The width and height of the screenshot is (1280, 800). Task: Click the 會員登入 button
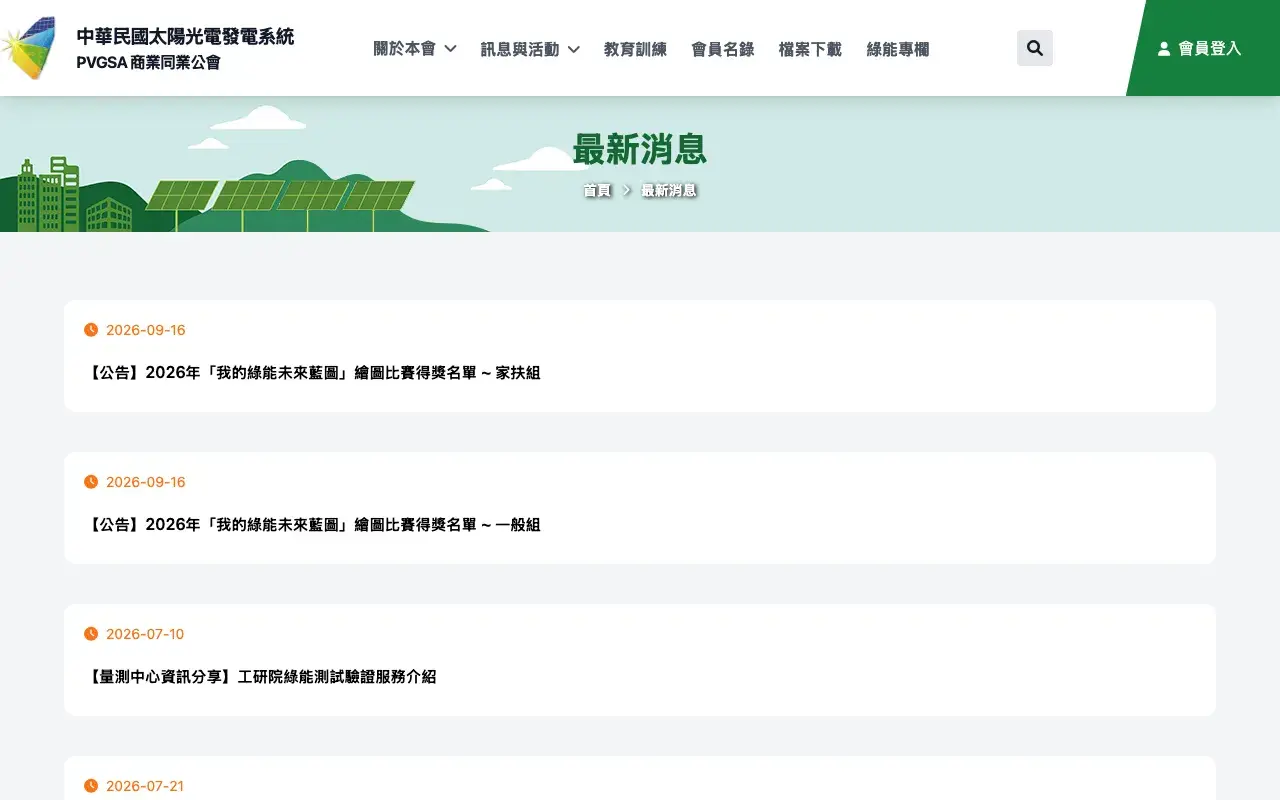pyautogui.click(x=1203, y=48)
